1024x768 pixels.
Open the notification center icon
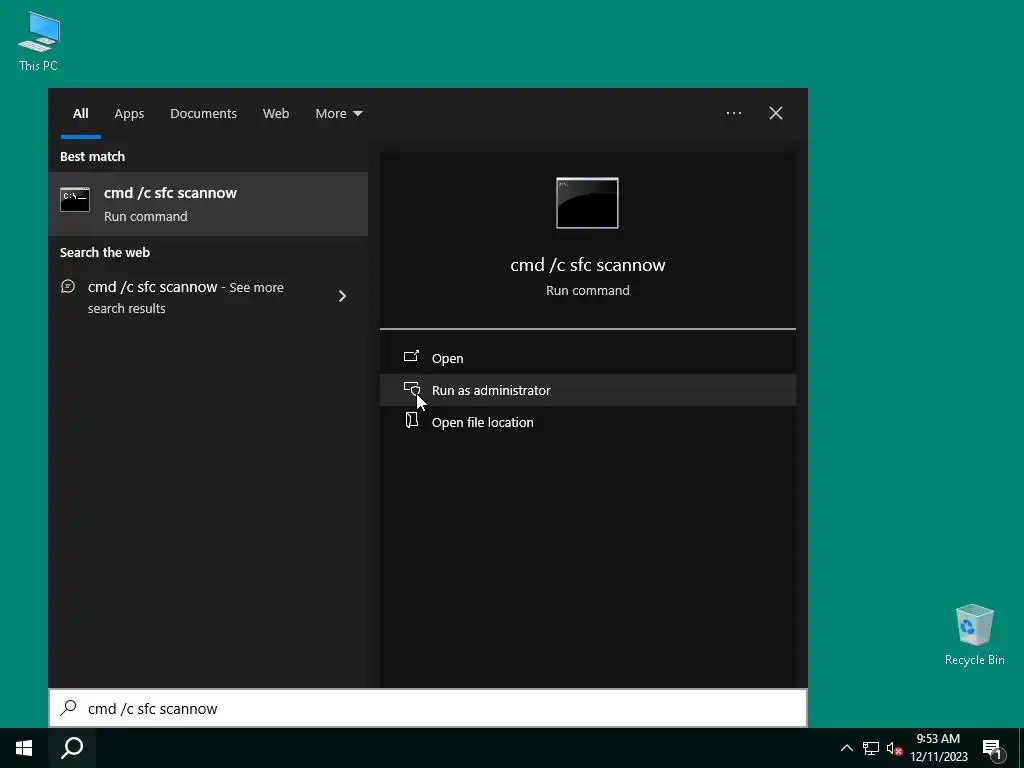coord(992,749)
